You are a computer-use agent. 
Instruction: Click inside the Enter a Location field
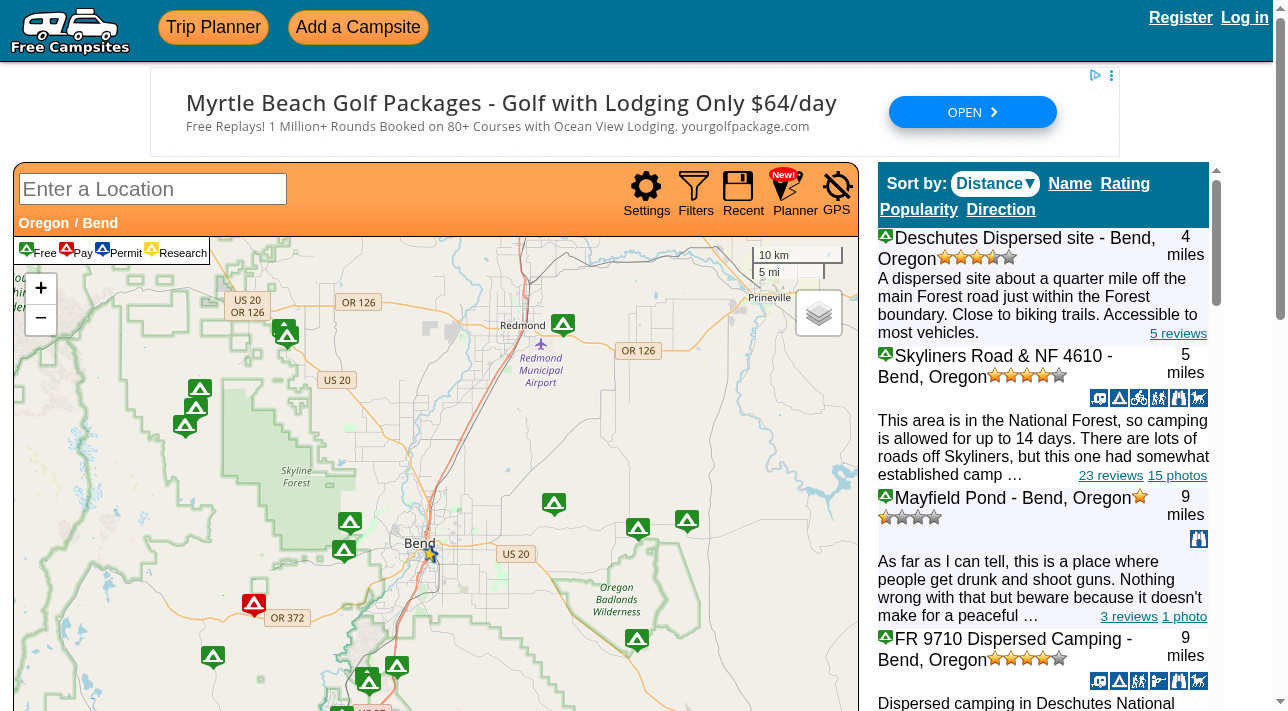(x=153, y=189)
